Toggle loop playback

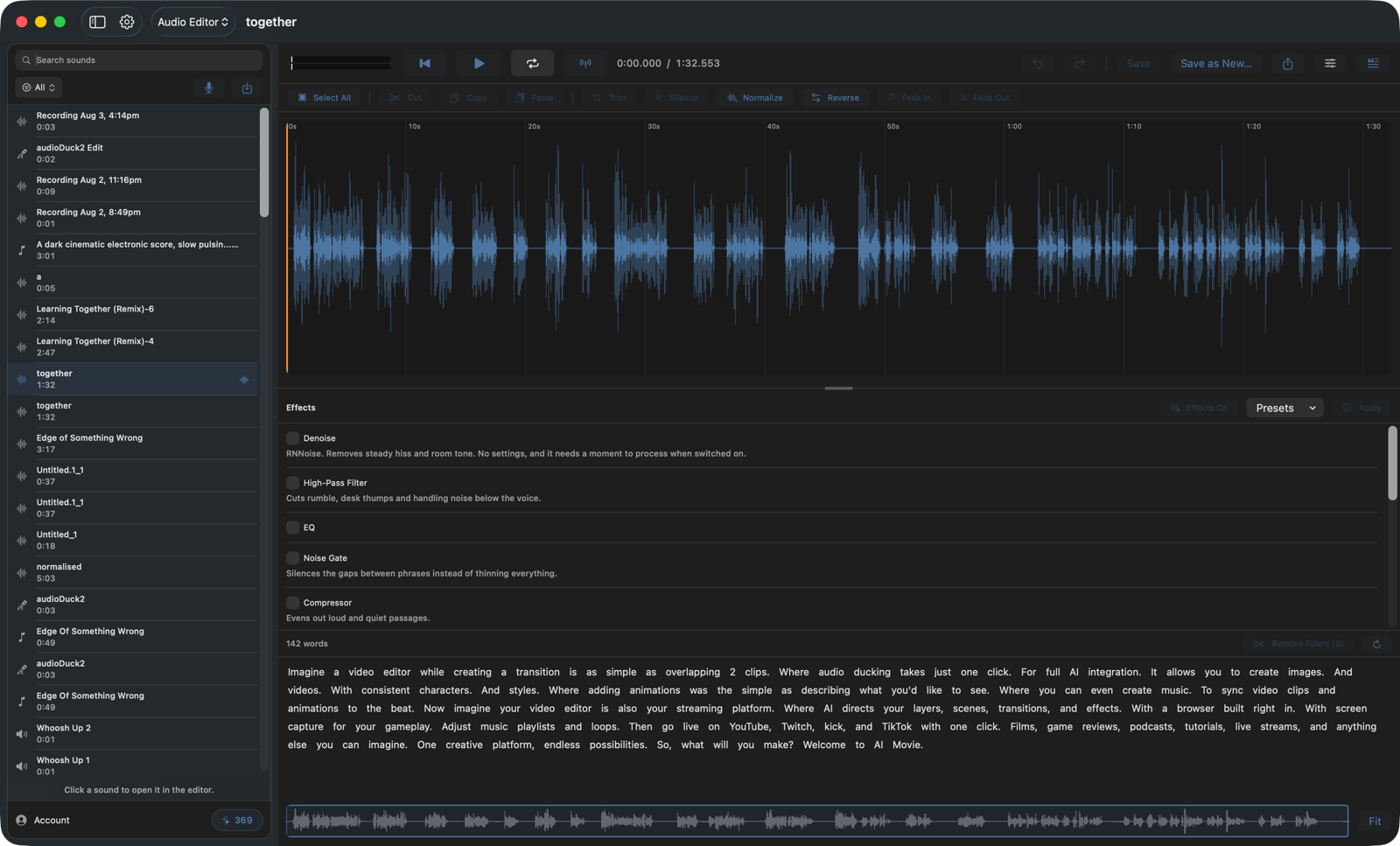point(532,63)
